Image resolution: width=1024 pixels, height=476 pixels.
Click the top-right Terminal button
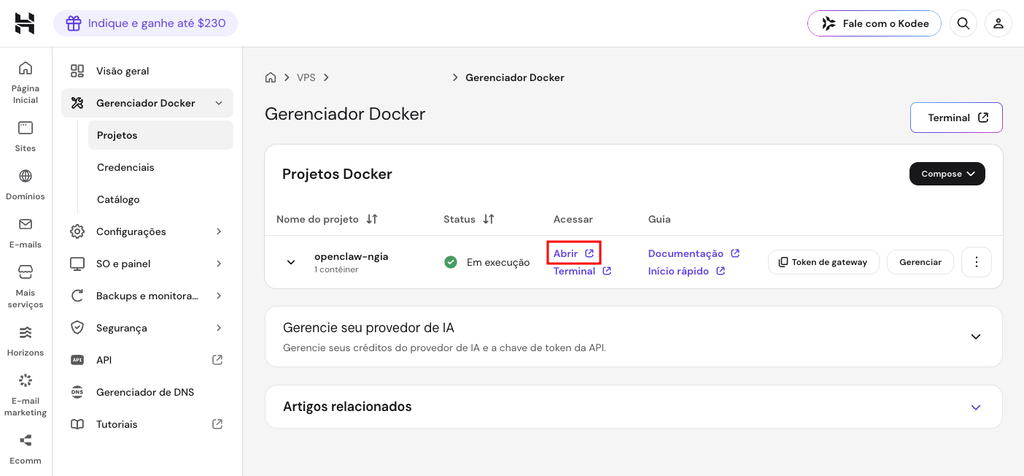956,118
